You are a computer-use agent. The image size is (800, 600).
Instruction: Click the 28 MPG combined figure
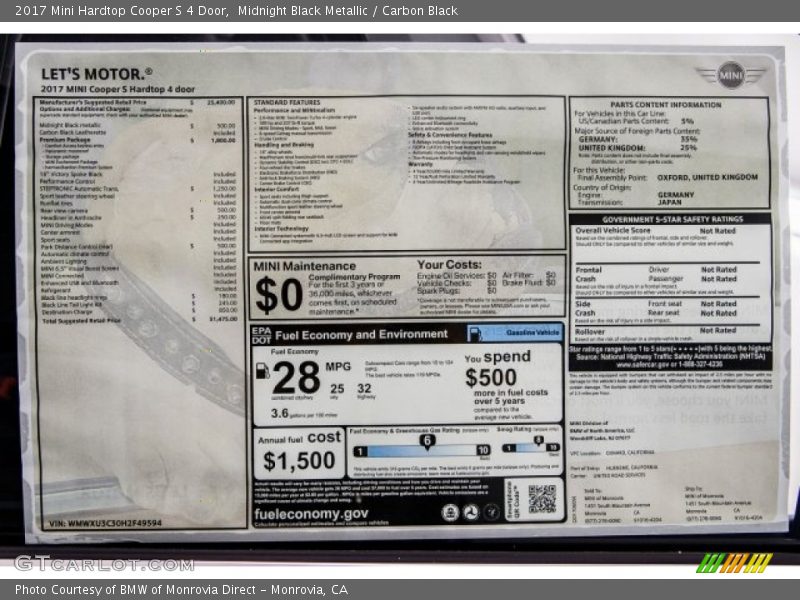click(296, 378)
